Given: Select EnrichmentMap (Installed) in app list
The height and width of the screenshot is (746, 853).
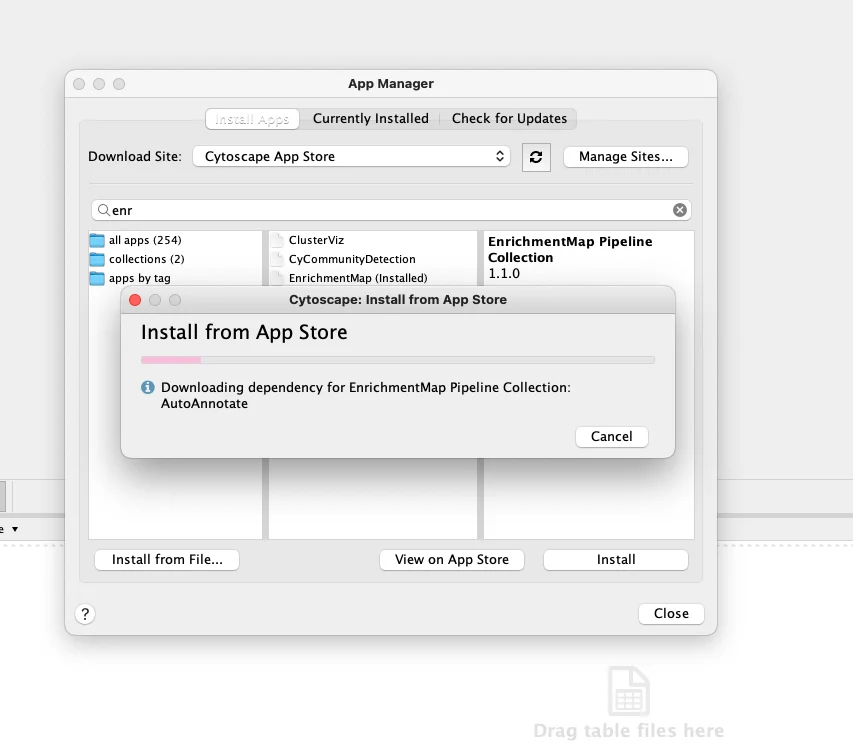Looking at the screenshot, I should click(x=358, y=278).
